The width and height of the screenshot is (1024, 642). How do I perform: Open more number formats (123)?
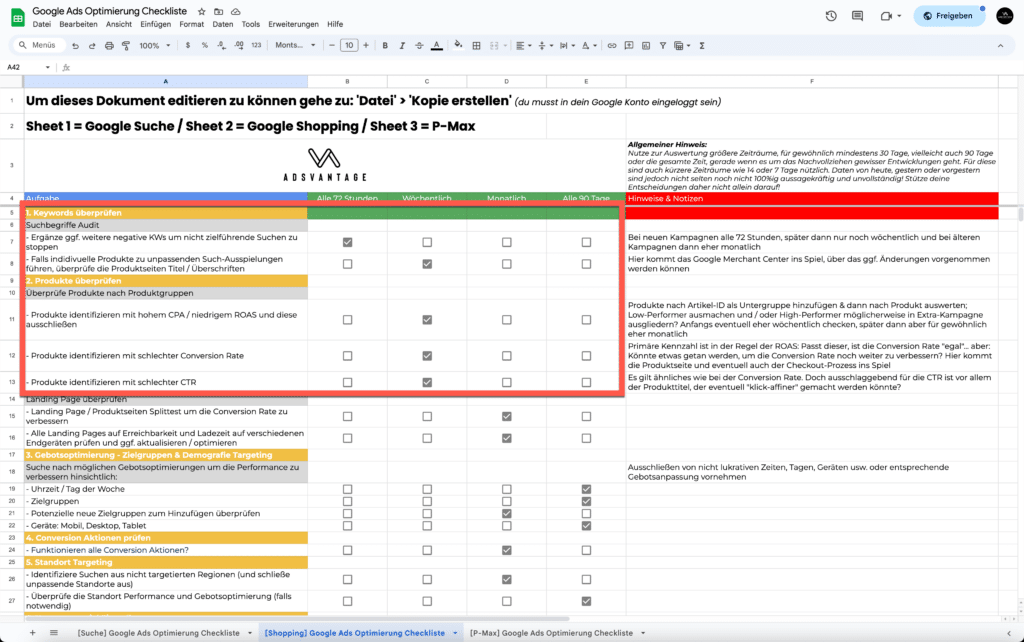tap(256, 46)
